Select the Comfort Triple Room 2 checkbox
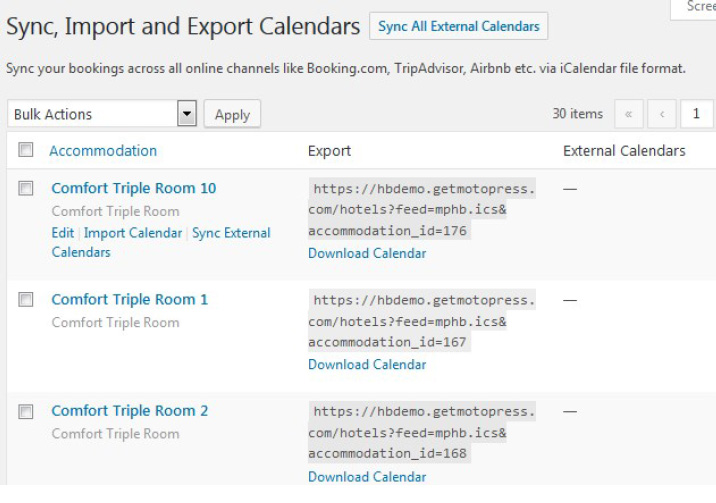The height and width of the screenshot is (503, 716). coord(26,411)
